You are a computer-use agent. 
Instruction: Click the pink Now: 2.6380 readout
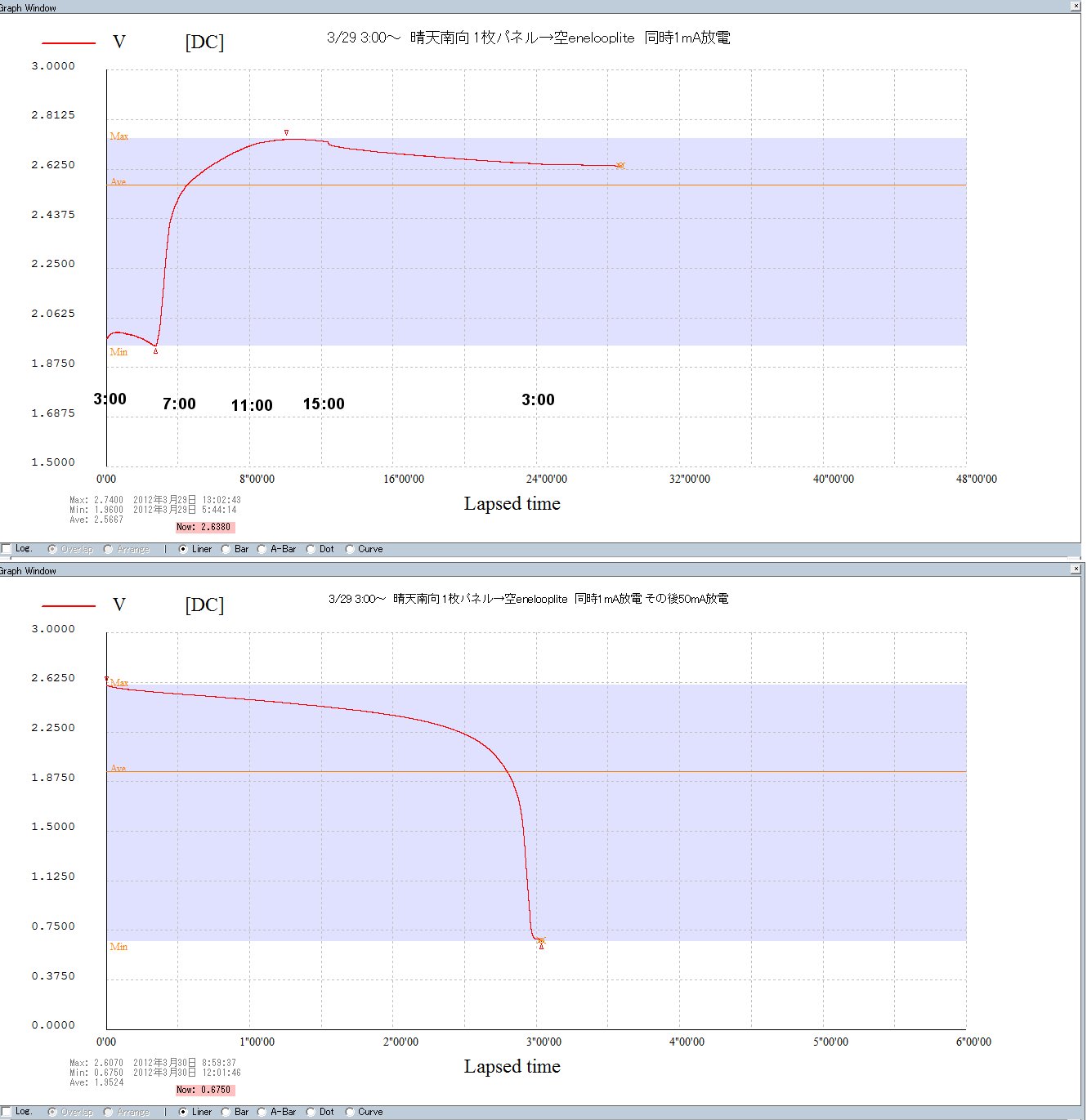click(204, 528)
